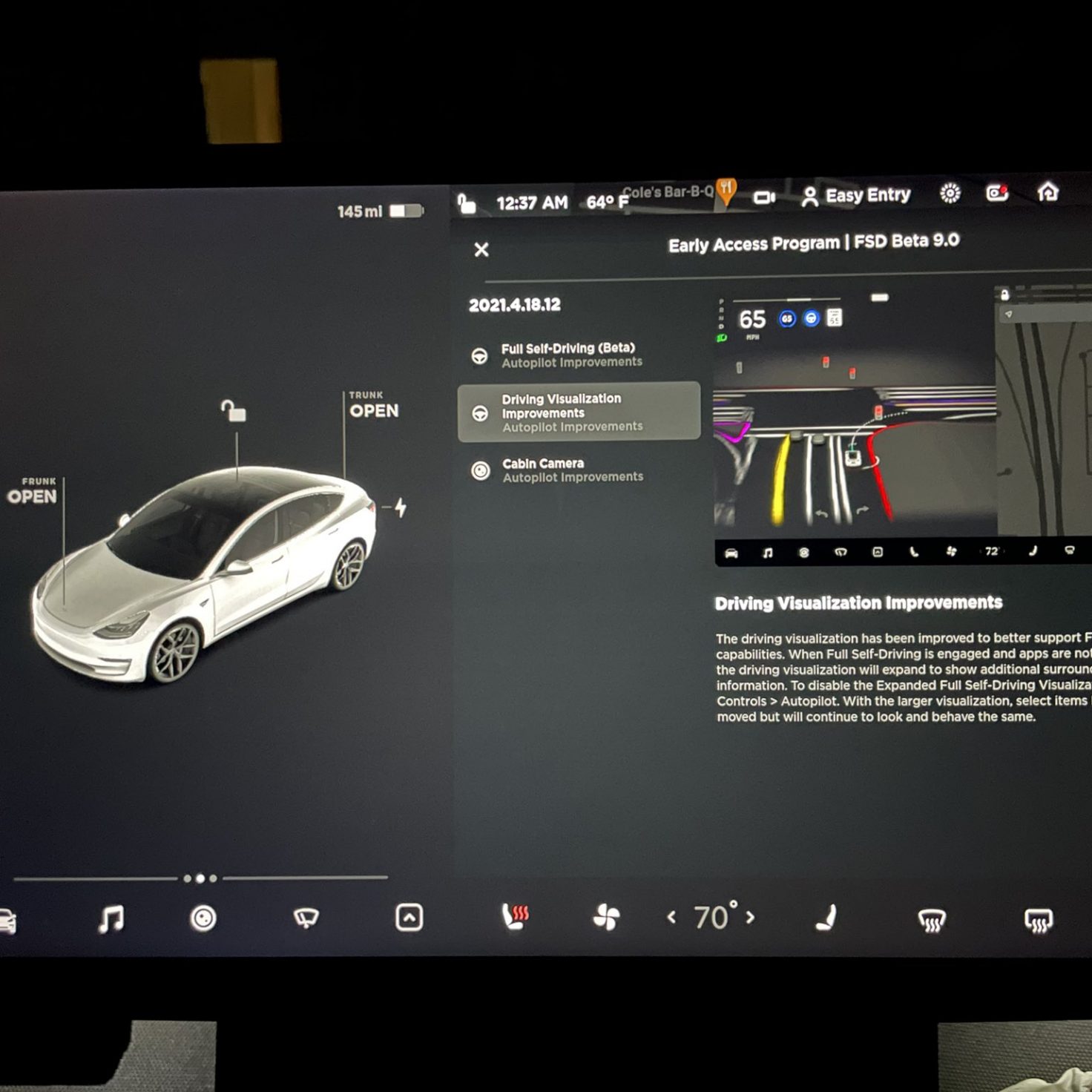Tap camera icon beside Cabin Camera
Screen dimensions: 1092x1092
(481, 470)
